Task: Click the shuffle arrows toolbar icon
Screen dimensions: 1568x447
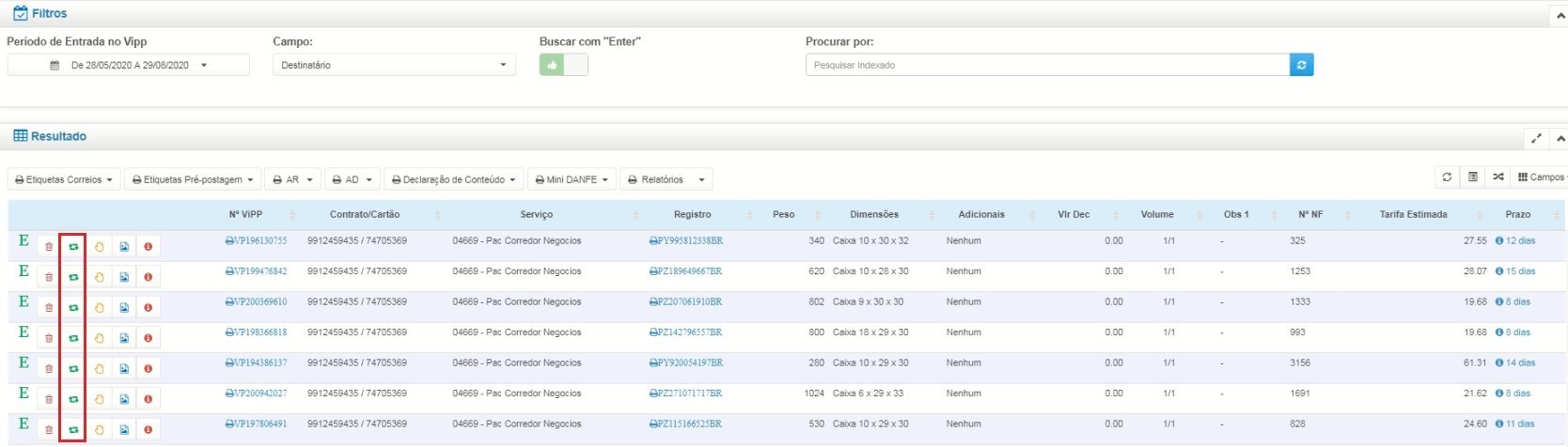Action: click(x=1498, y=177)
